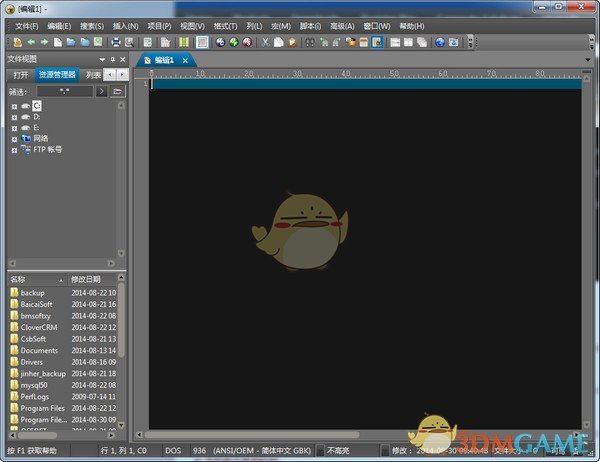
Task: Open the 文件(F) menu
Action: [27, 25]
